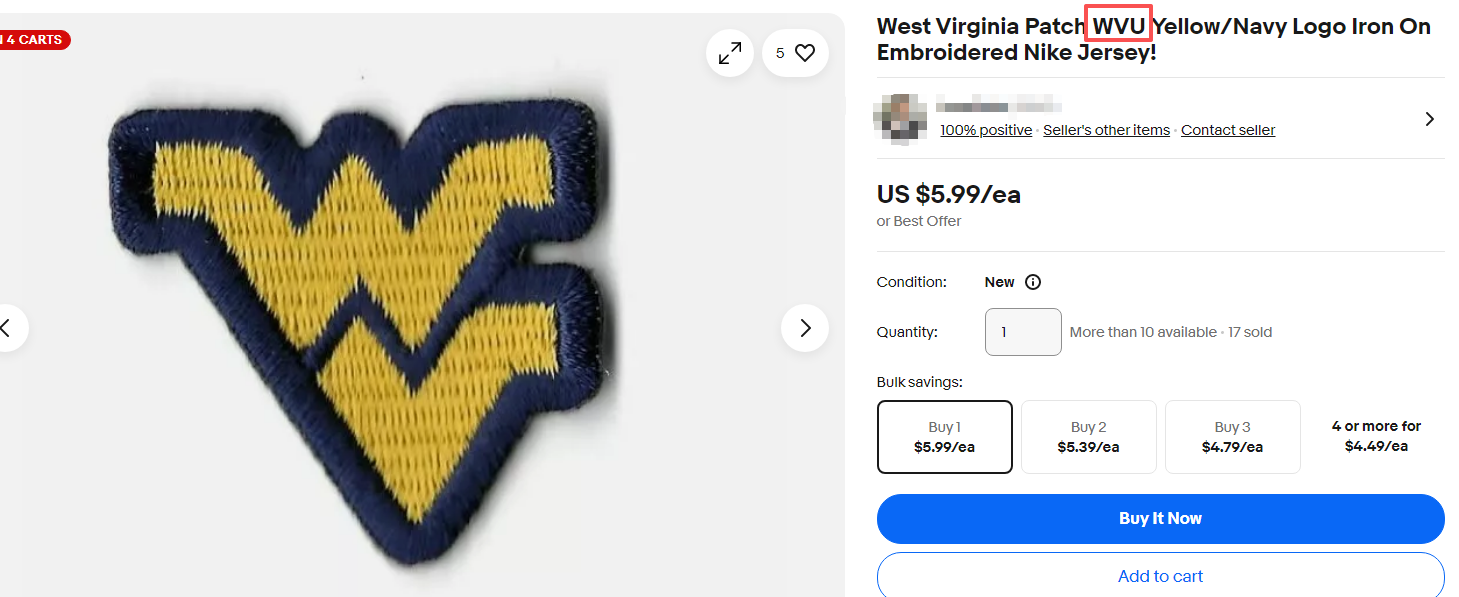The width and height of the screenshot is (1459, 597).
Task: Click the Add to cart button
Action: [1160, 576]
